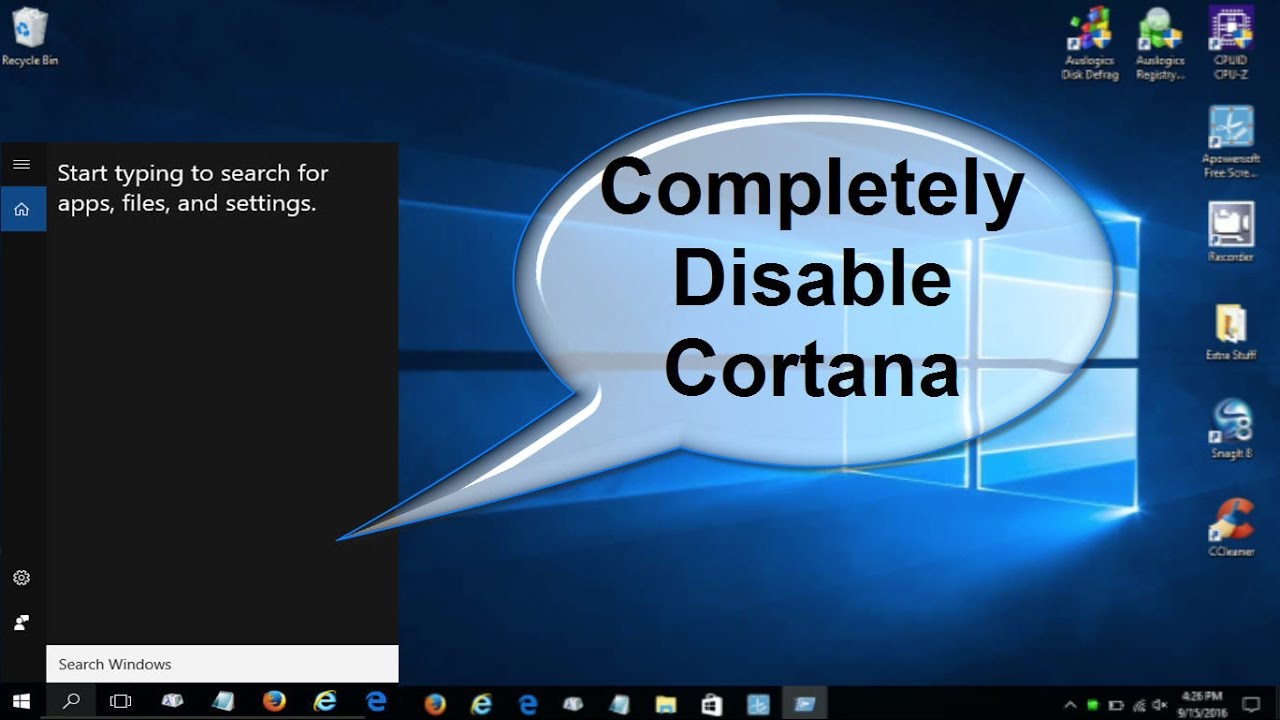The width and height of the screenshot is (1280, 720).
Task: Open the Feedback icon in search sidebar
Action: pyautogui.click(x=22, y=622)
